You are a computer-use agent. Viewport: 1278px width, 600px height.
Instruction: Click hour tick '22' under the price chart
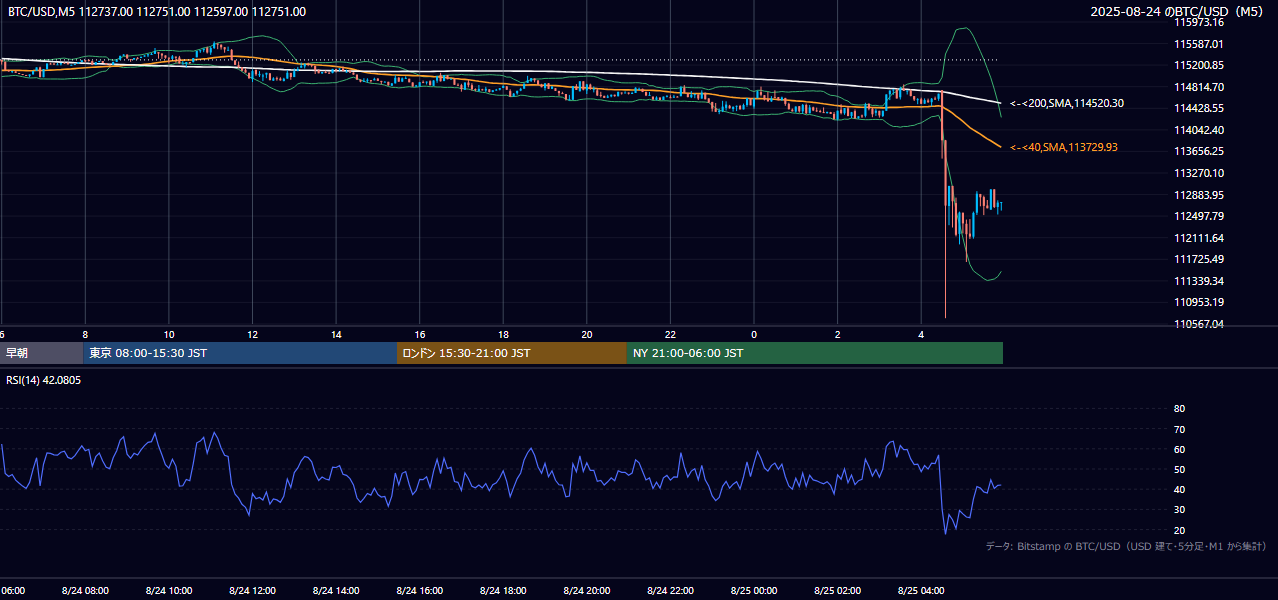coord(670,335)
